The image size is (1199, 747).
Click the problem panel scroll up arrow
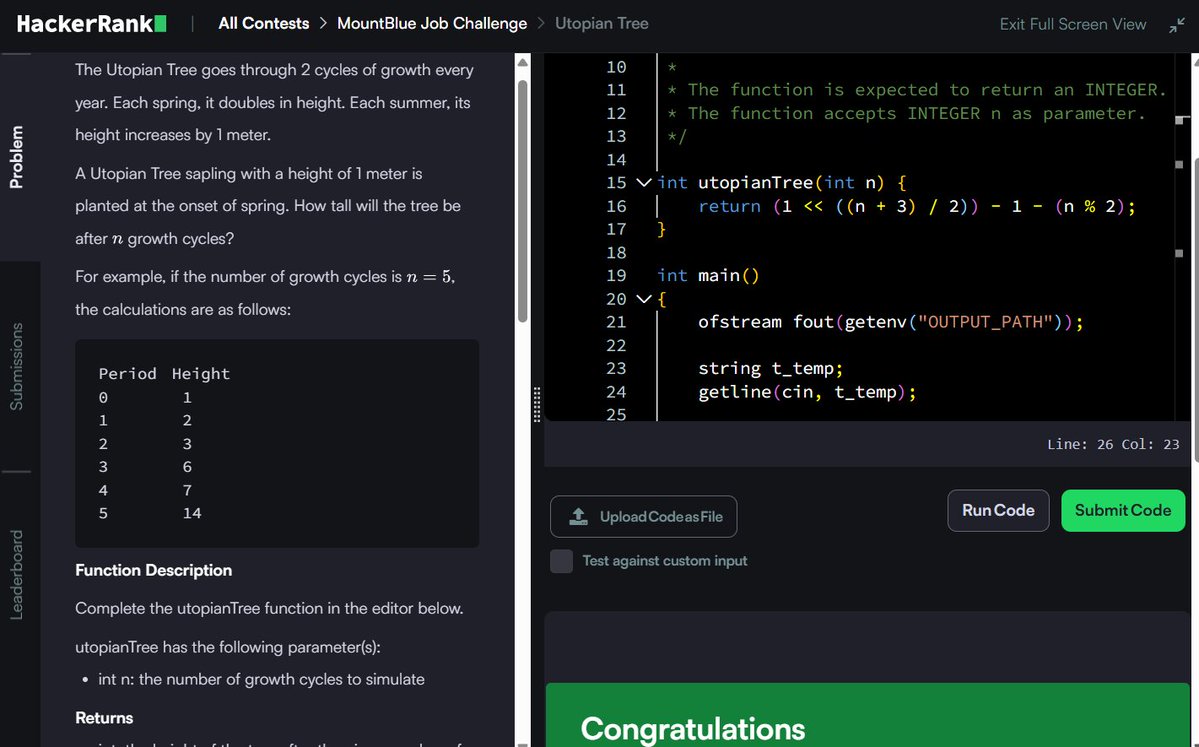(x=522, y=63)
